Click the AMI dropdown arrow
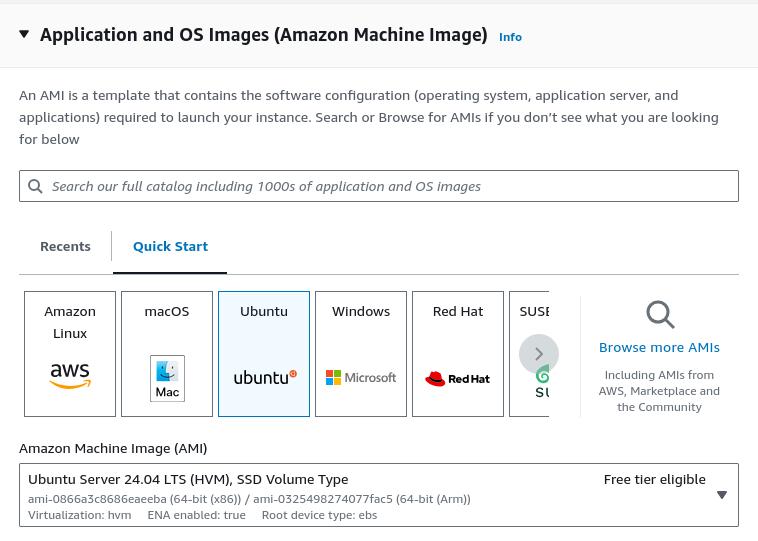The width and height of the screenshot is (758, 541). [x=722, y=495]
